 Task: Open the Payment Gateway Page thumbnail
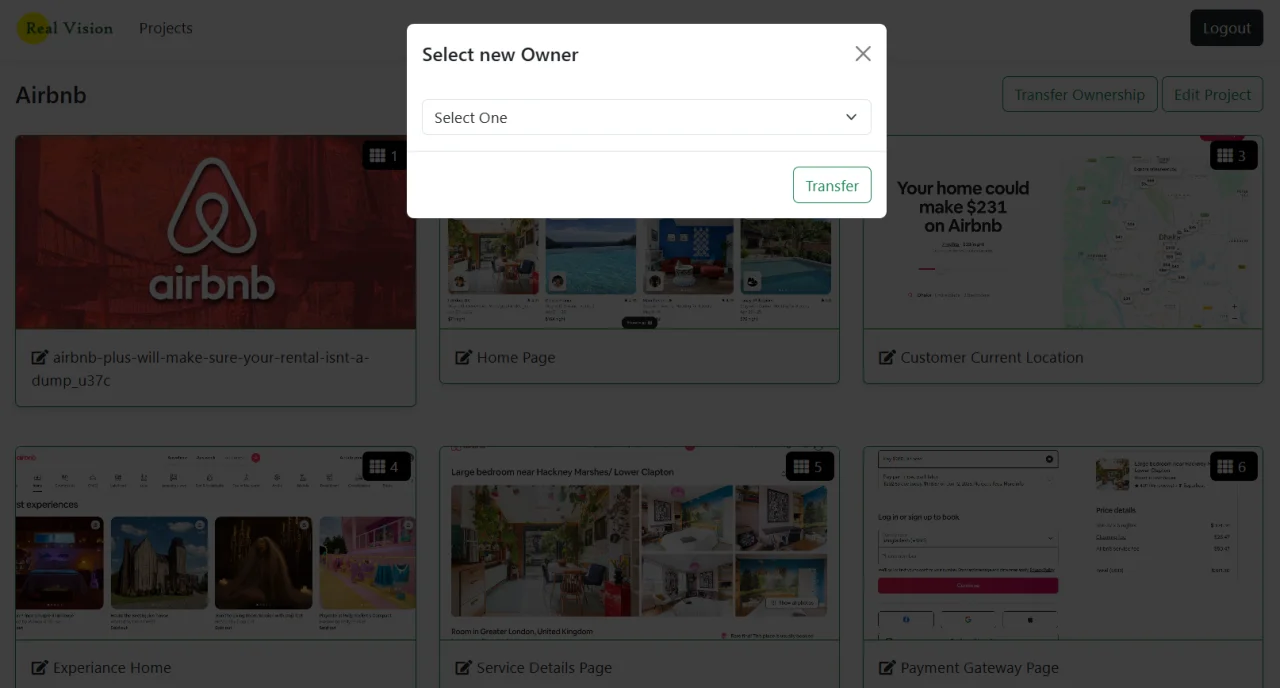click(1063, 543)
